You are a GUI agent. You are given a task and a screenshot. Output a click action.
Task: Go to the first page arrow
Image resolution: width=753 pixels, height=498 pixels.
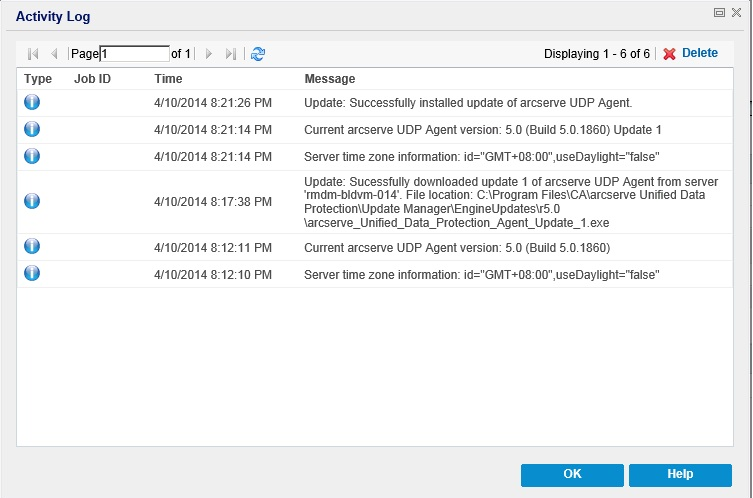[33, 54]
